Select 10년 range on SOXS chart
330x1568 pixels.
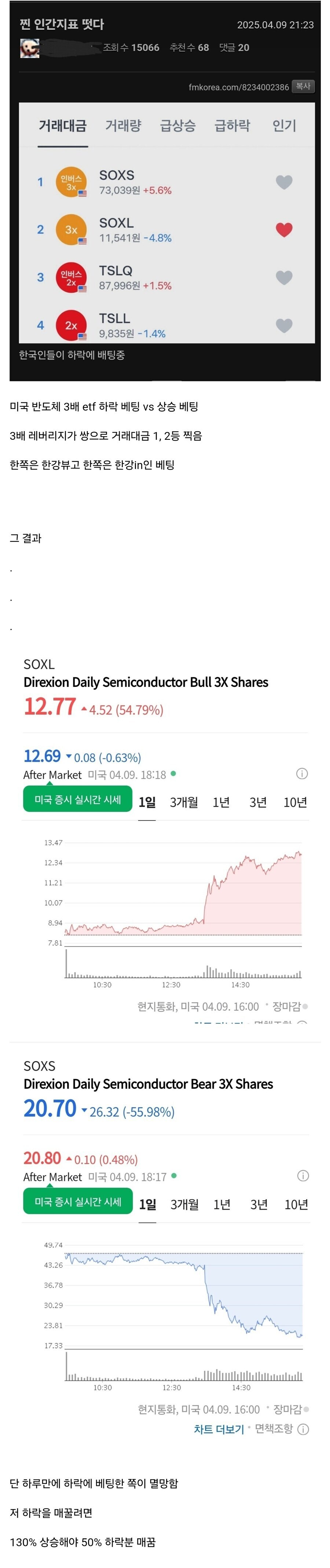click(297, 1205)
